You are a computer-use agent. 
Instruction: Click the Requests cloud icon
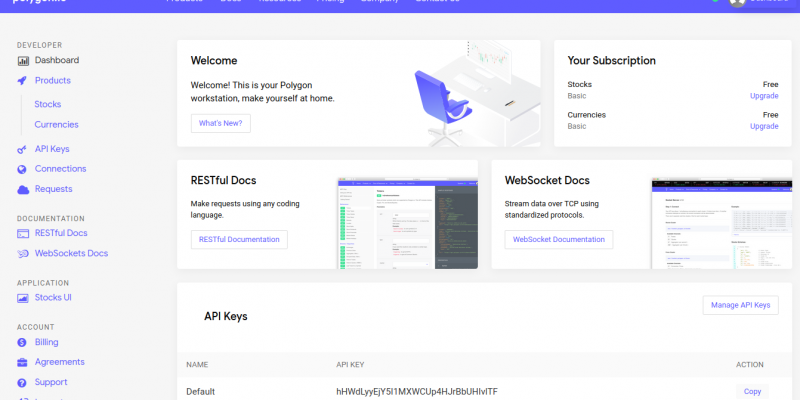coord(23,190)
